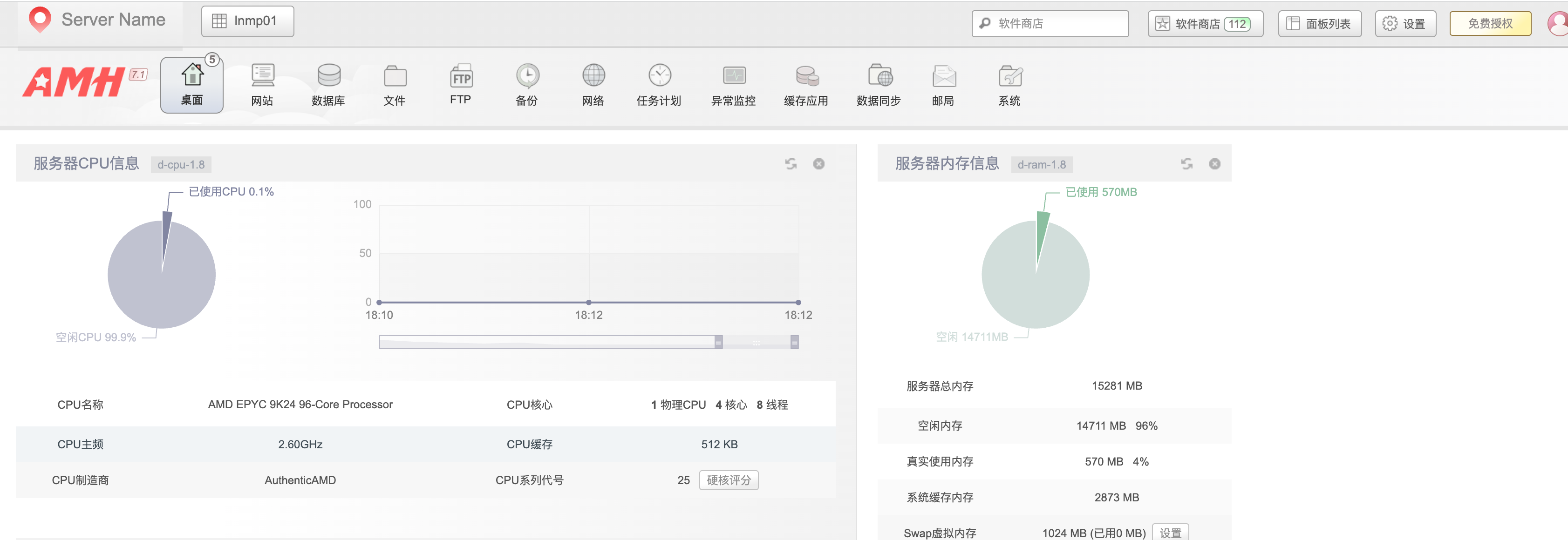Open the 数据同步 data sync section
Screen dimensions: 1568x540
tap(879, 85)
